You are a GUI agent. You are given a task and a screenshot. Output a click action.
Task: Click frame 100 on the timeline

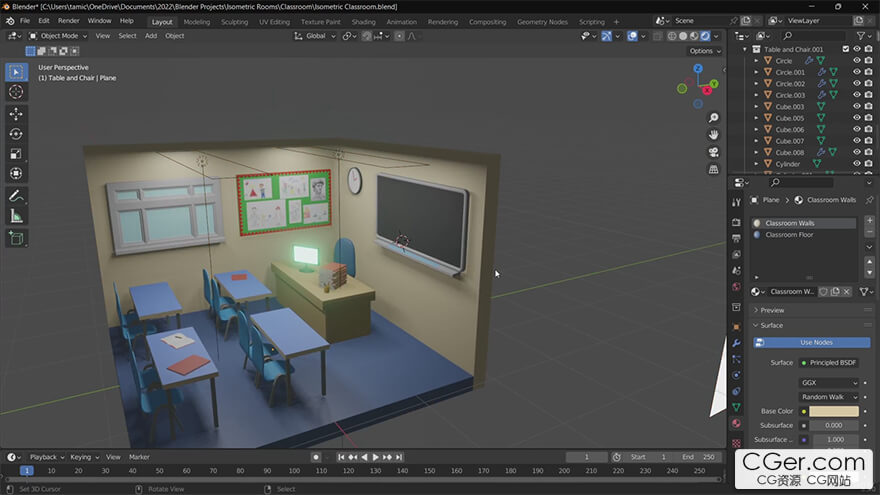click(294, 471)
